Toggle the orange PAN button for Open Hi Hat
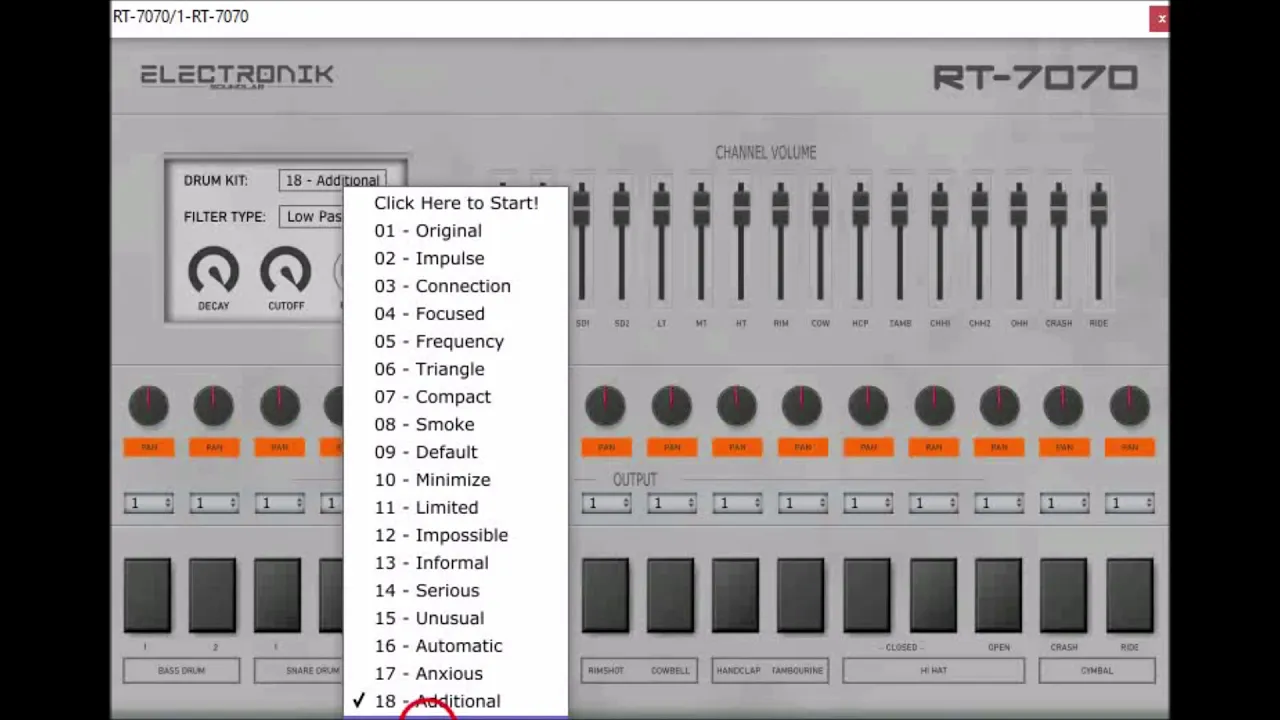The height and width of the screenshot is (720, 1280). [x=999, y=447]
